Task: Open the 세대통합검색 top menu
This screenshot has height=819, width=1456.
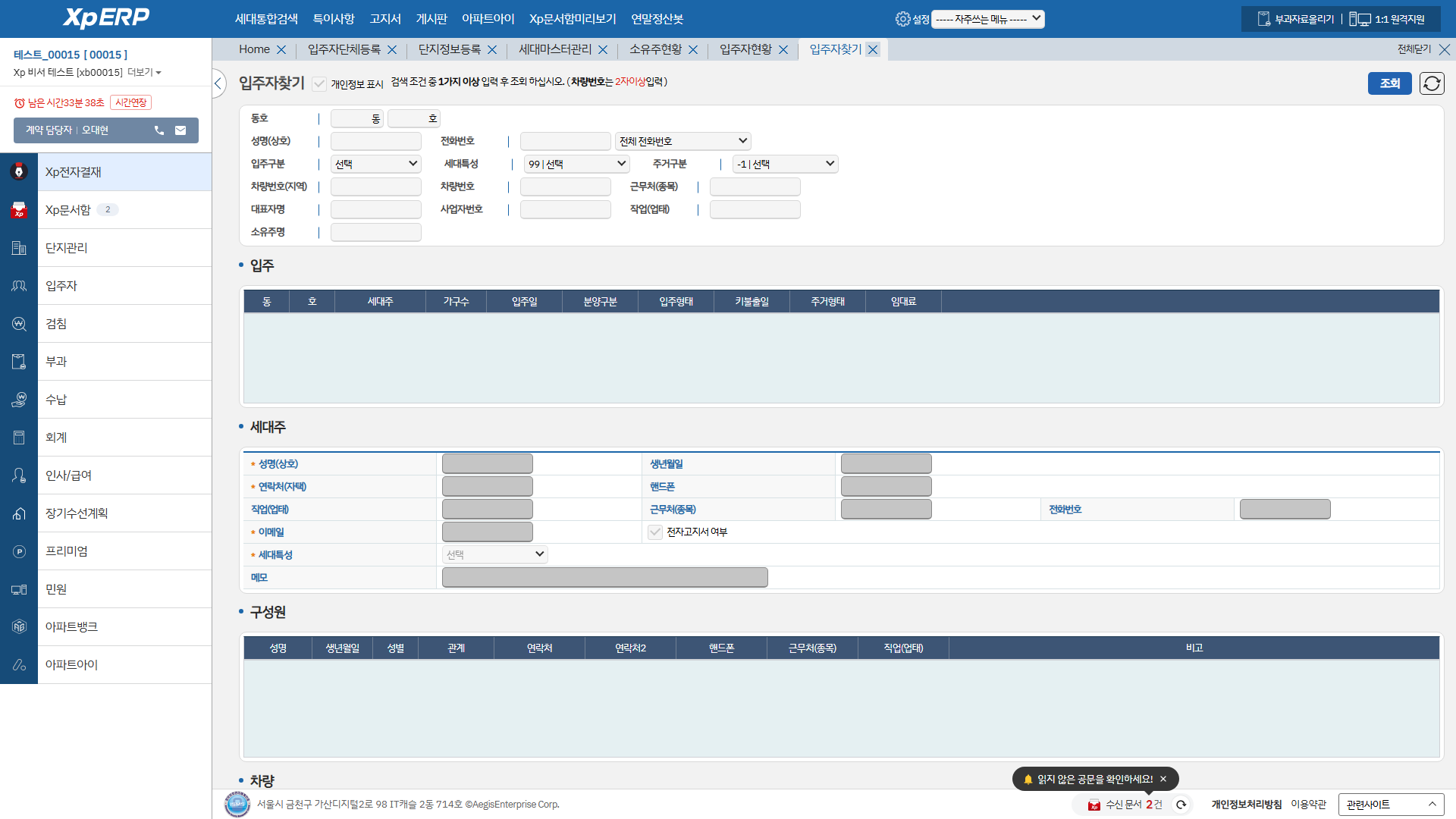Action: click(x=266, y=19)
